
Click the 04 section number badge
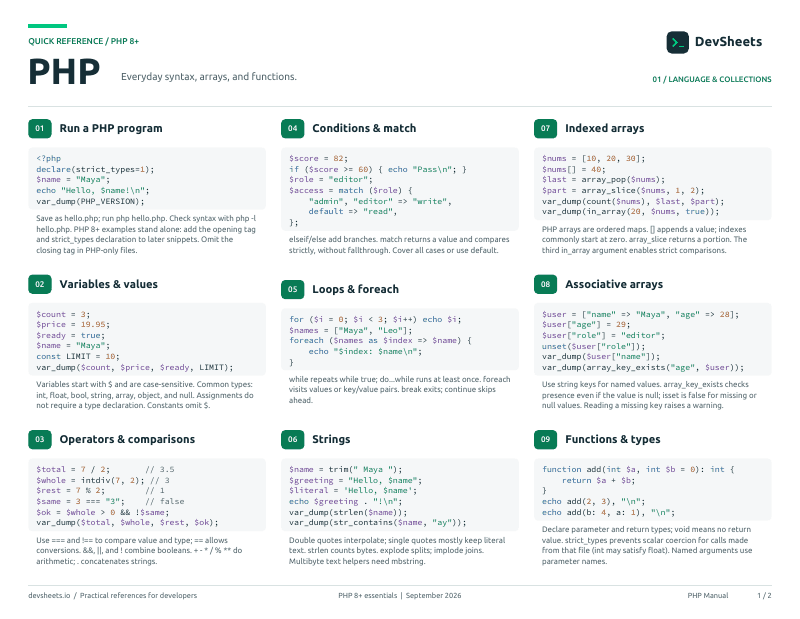coord(292,129)
